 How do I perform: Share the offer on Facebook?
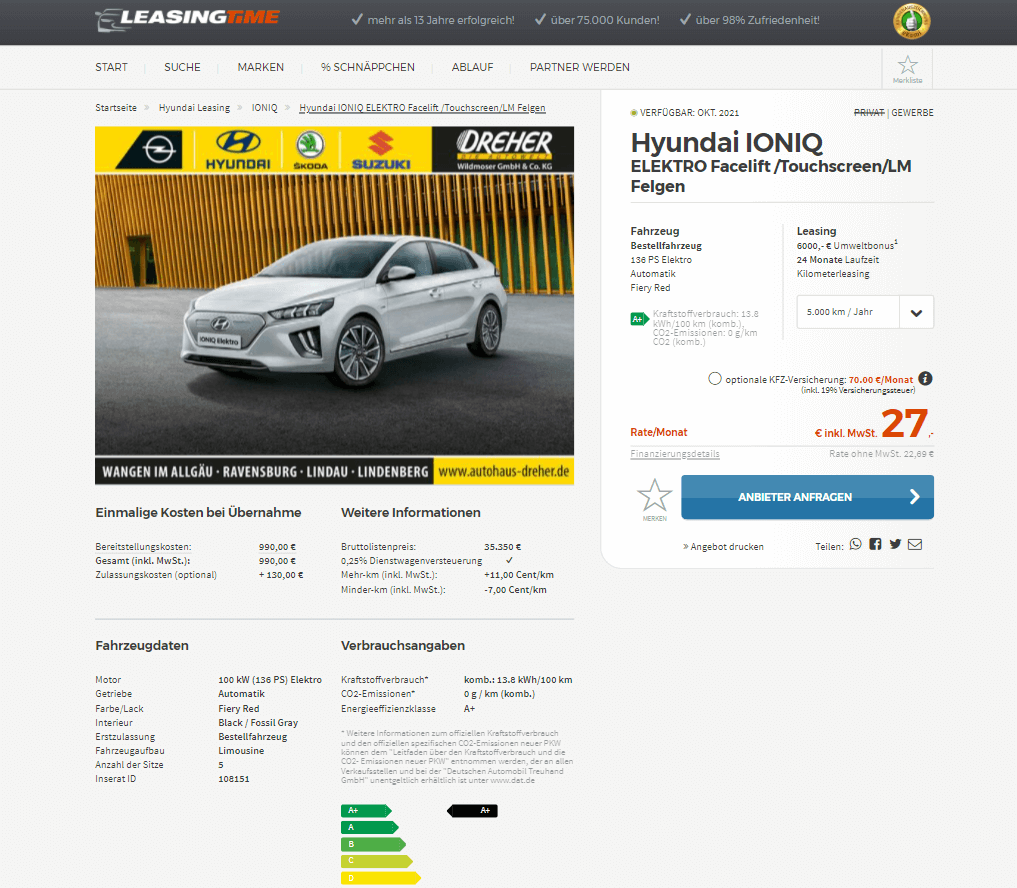click(x=876, y=544)
